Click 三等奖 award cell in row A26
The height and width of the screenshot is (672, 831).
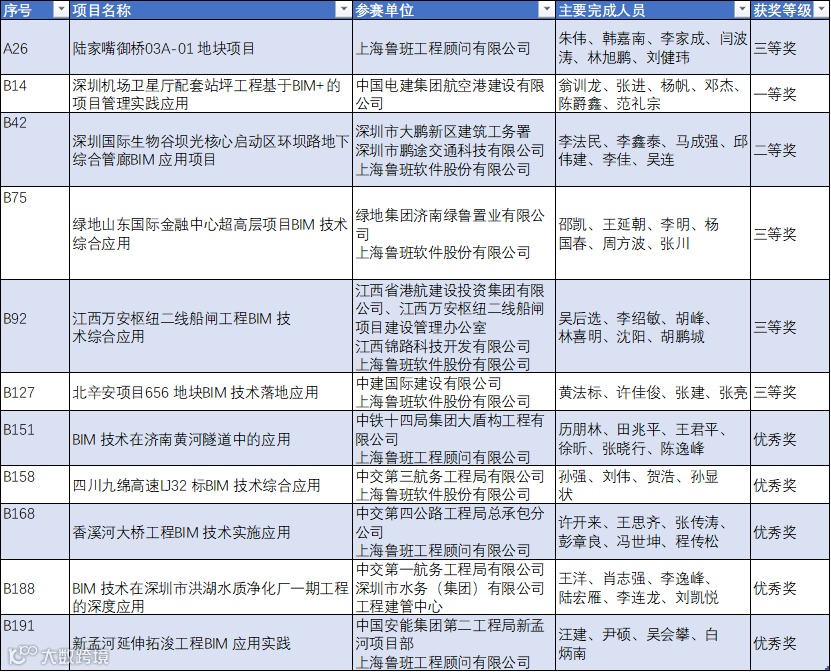[790, 47]
